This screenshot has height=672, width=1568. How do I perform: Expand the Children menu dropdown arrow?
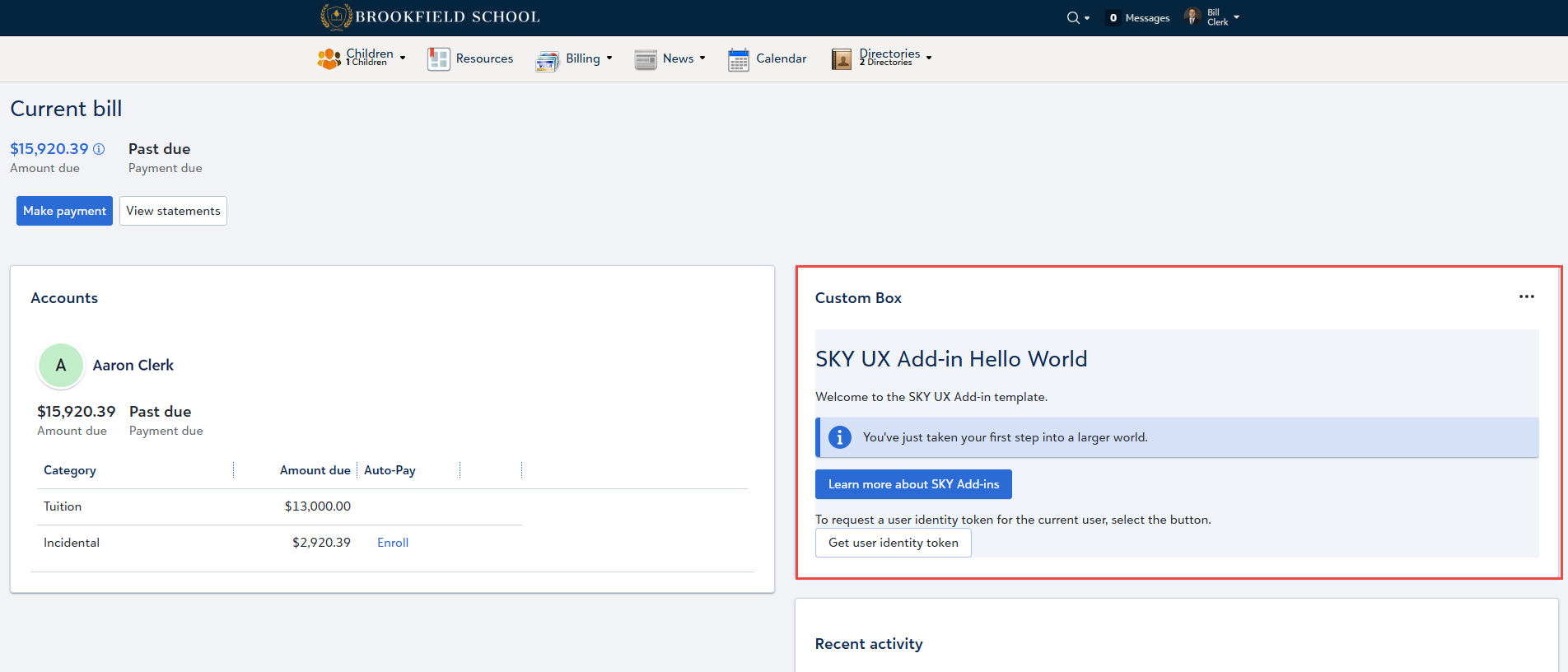click(403, 58)
